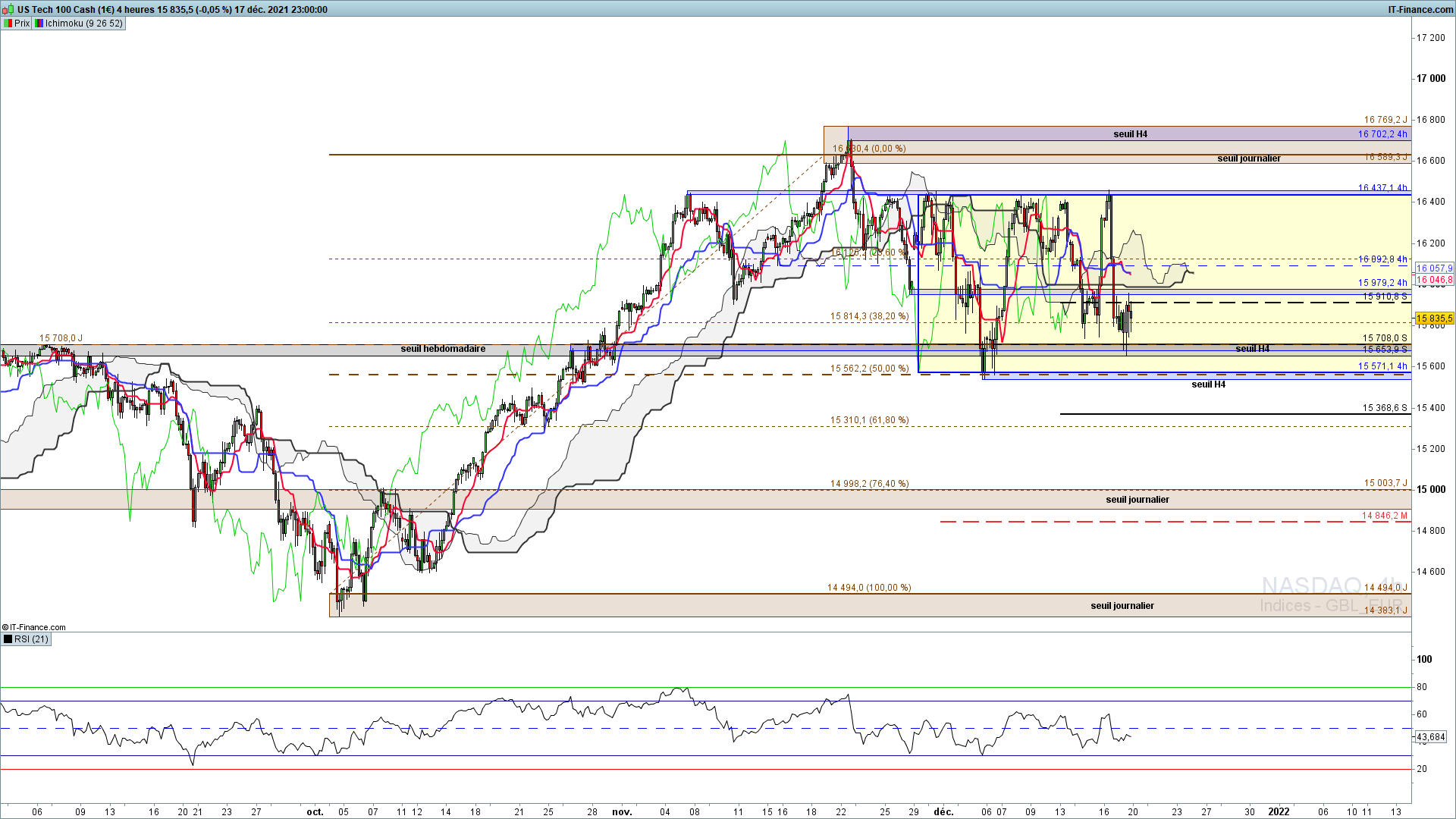This screenshot has width=1456, height=819.
Task: Click the 14 494,0 (100,00 %) Fibonacci label
Action: tap(869, 588)
